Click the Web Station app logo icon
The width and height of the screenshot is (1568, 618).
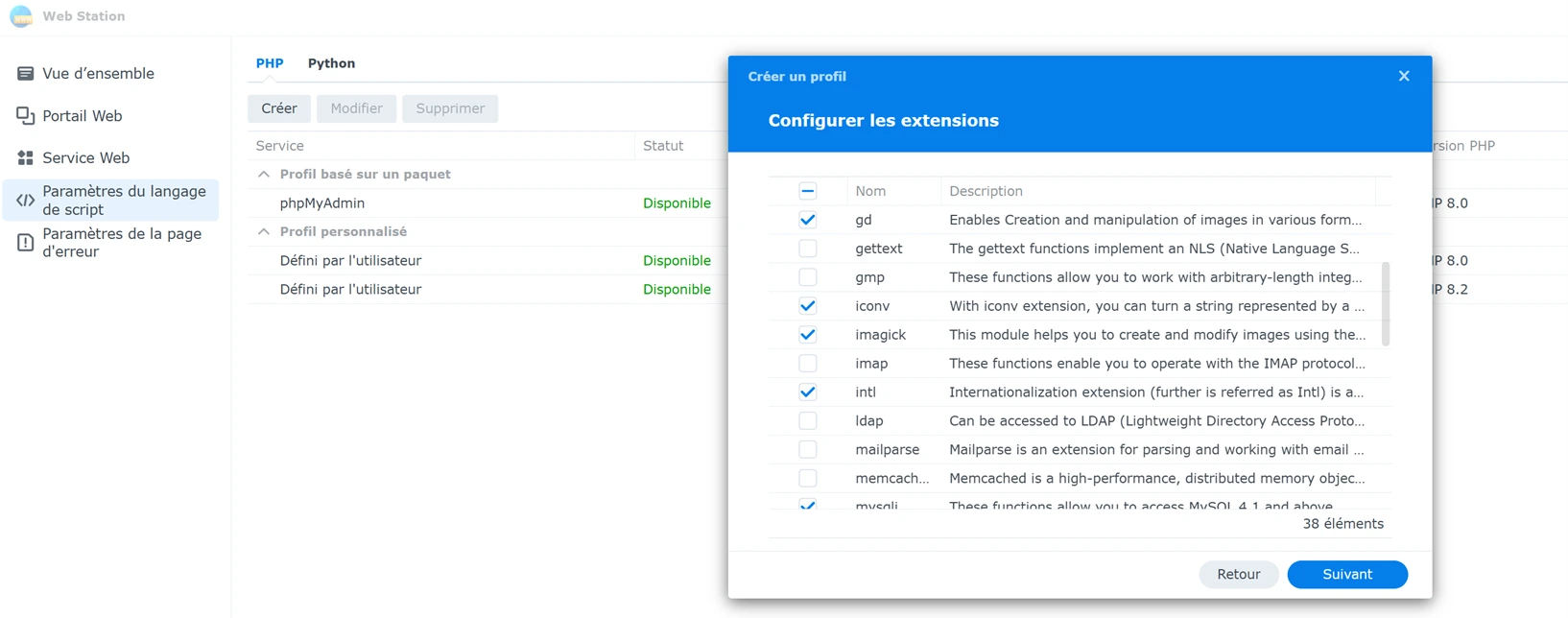pyautogui.click(x=21, y=16)
